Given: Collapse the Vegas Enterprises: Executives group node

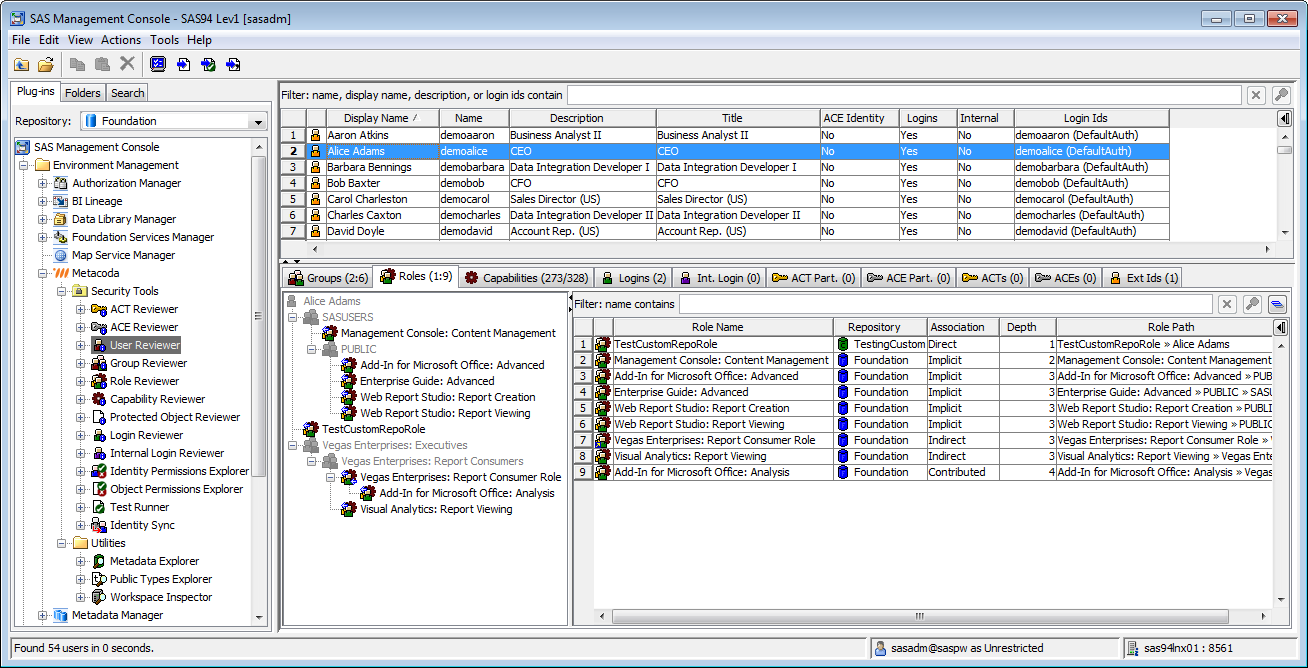Looking at the screenshot, I should tap(292, 445).
